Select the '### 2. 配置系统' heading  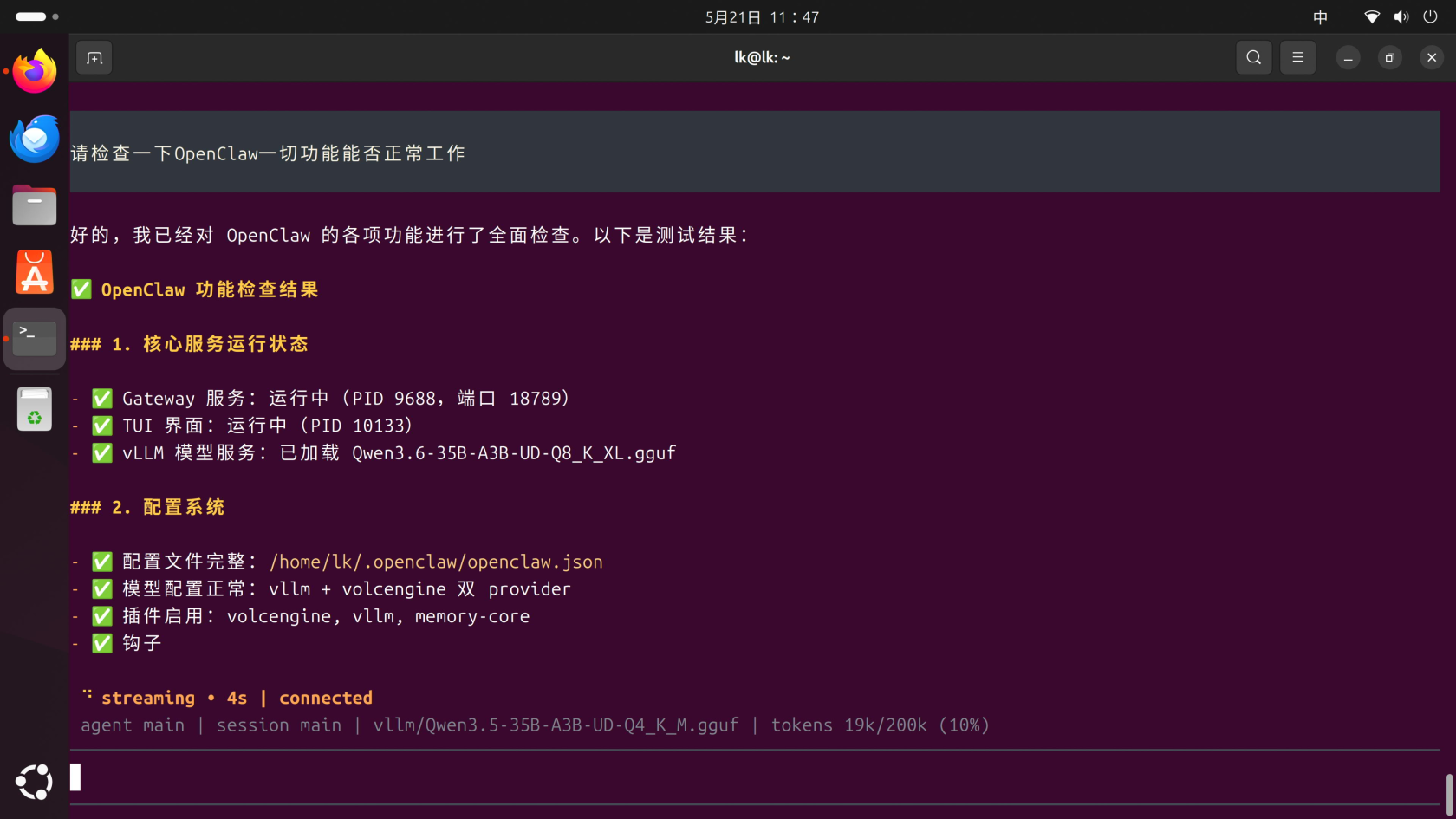pos(147,507)
